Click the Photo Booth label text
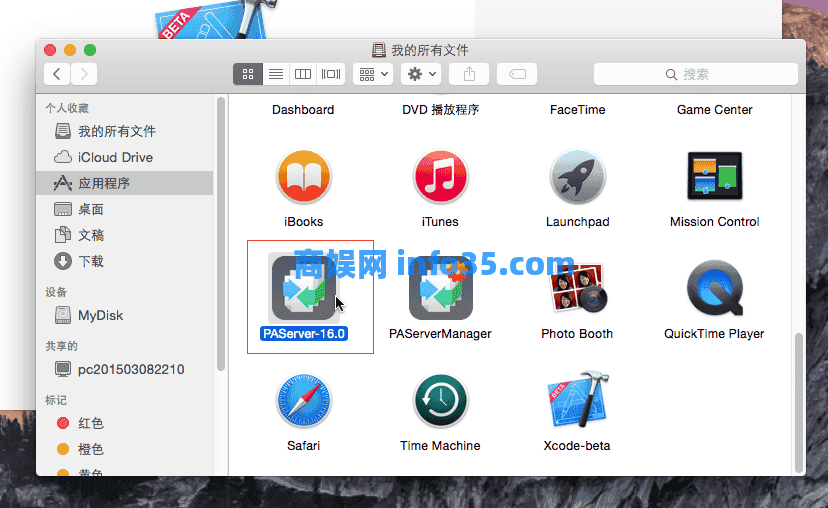Screen dimensions: 828x508 (x=577, y=334)
